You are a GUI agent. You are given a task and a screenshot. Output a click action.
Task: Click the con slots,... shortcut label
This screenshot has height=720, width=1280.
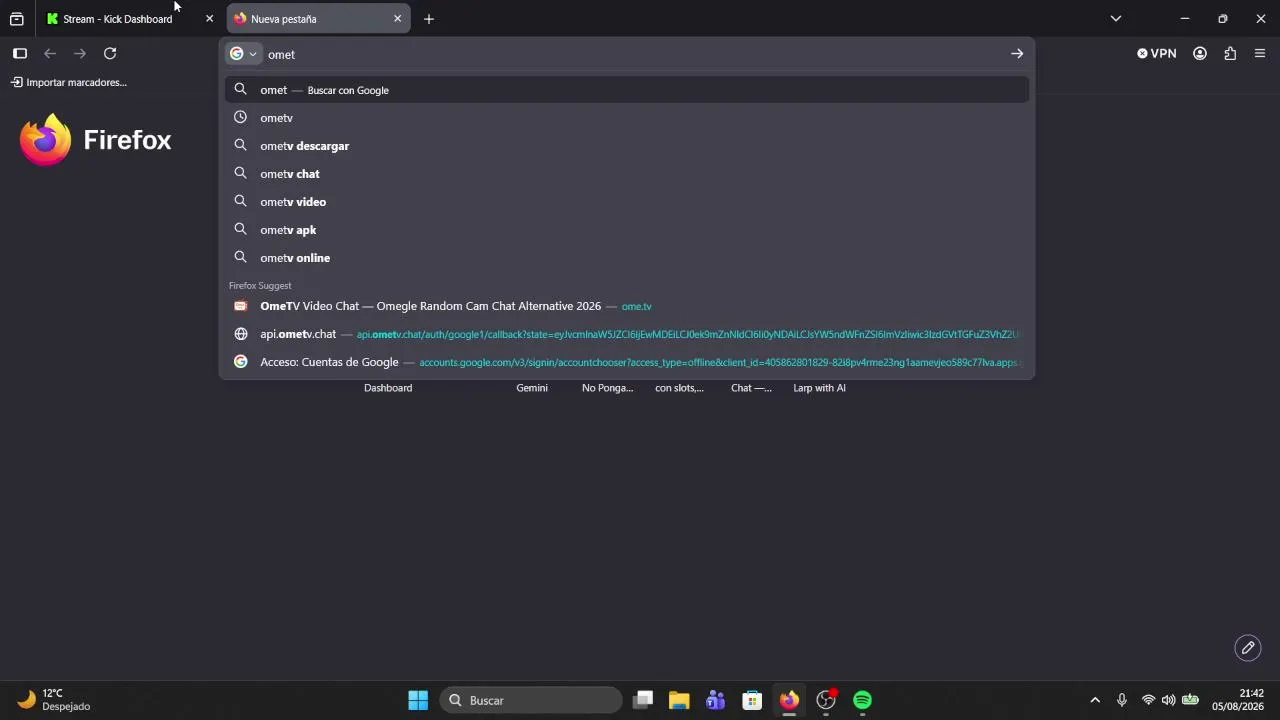point(679,388)
